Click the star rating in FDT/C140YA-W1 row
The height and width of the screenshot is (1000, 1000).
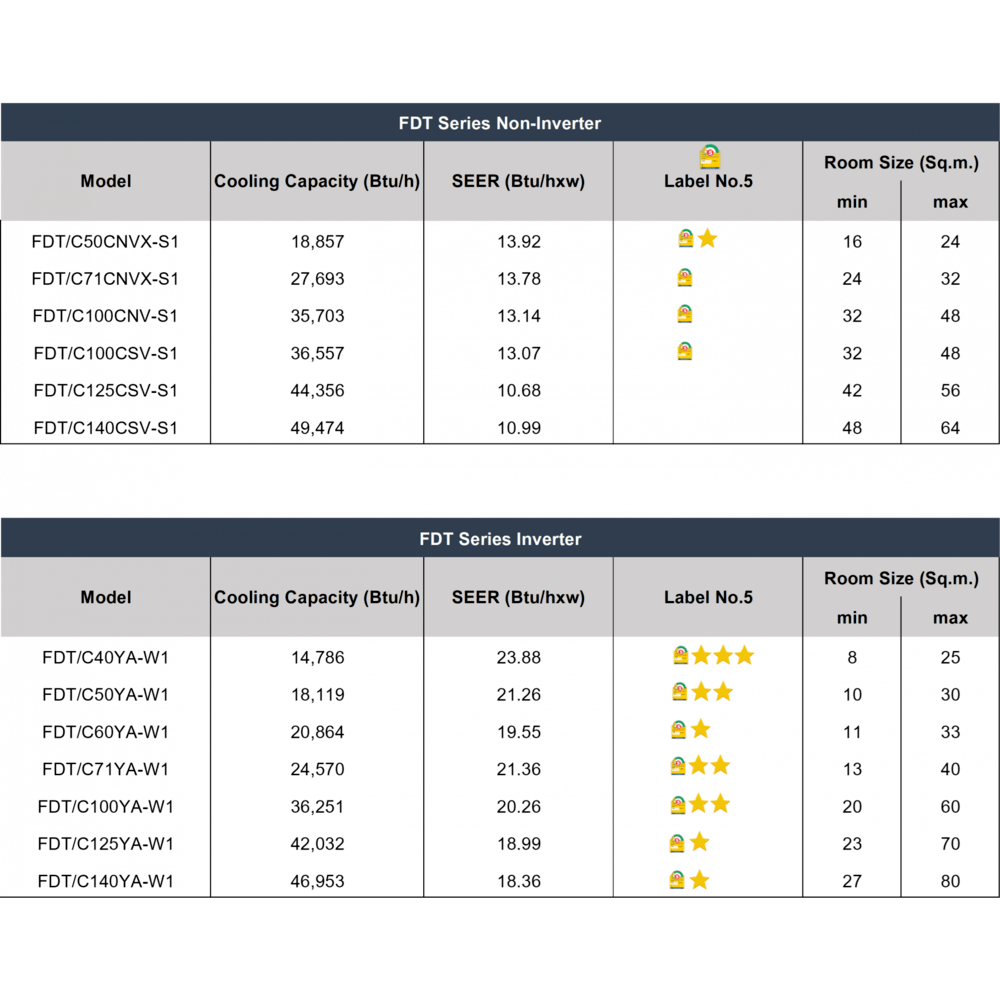point(699,880)
